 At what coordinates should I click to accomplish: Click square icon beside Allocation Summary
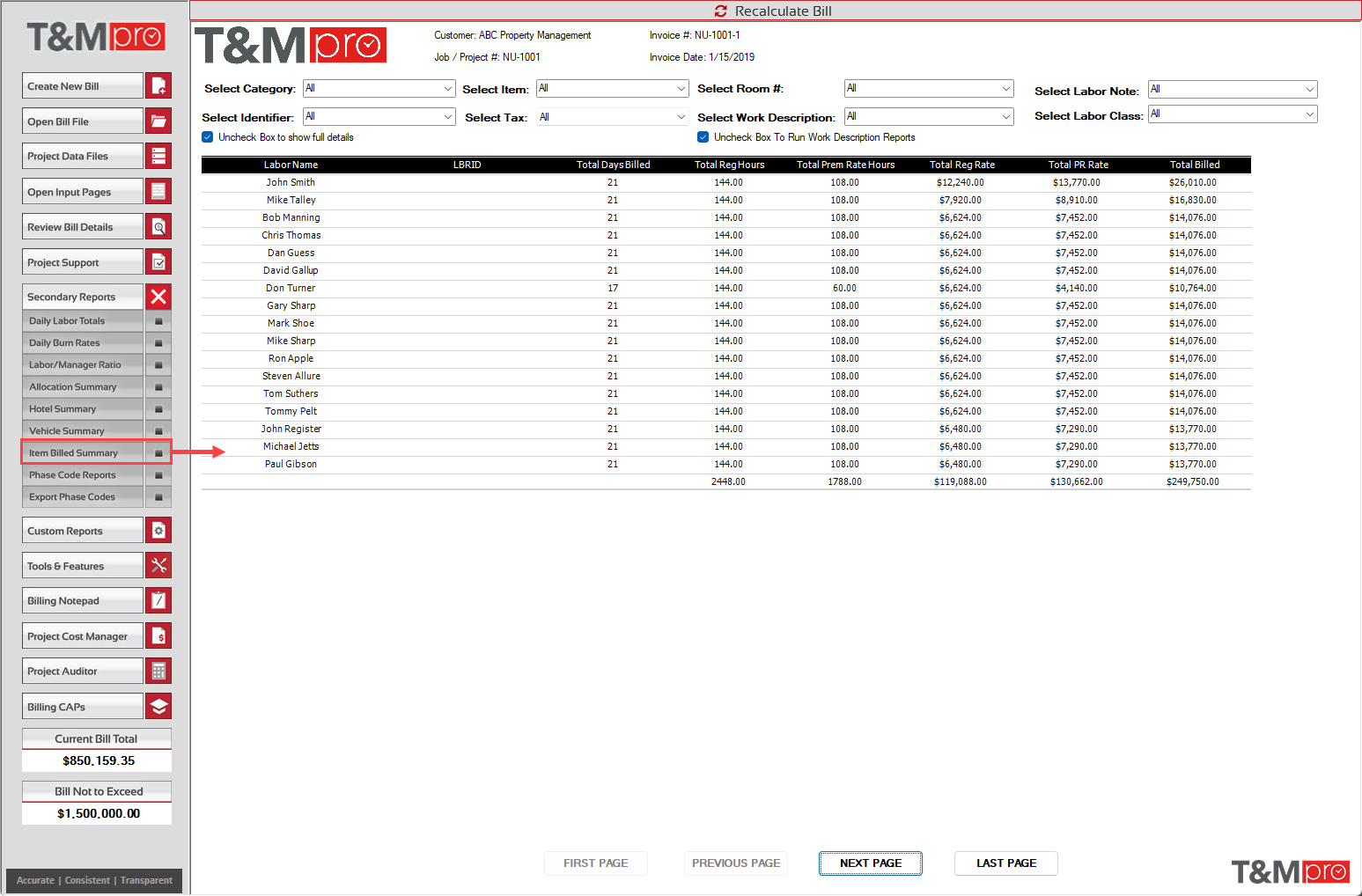(158, 387)
